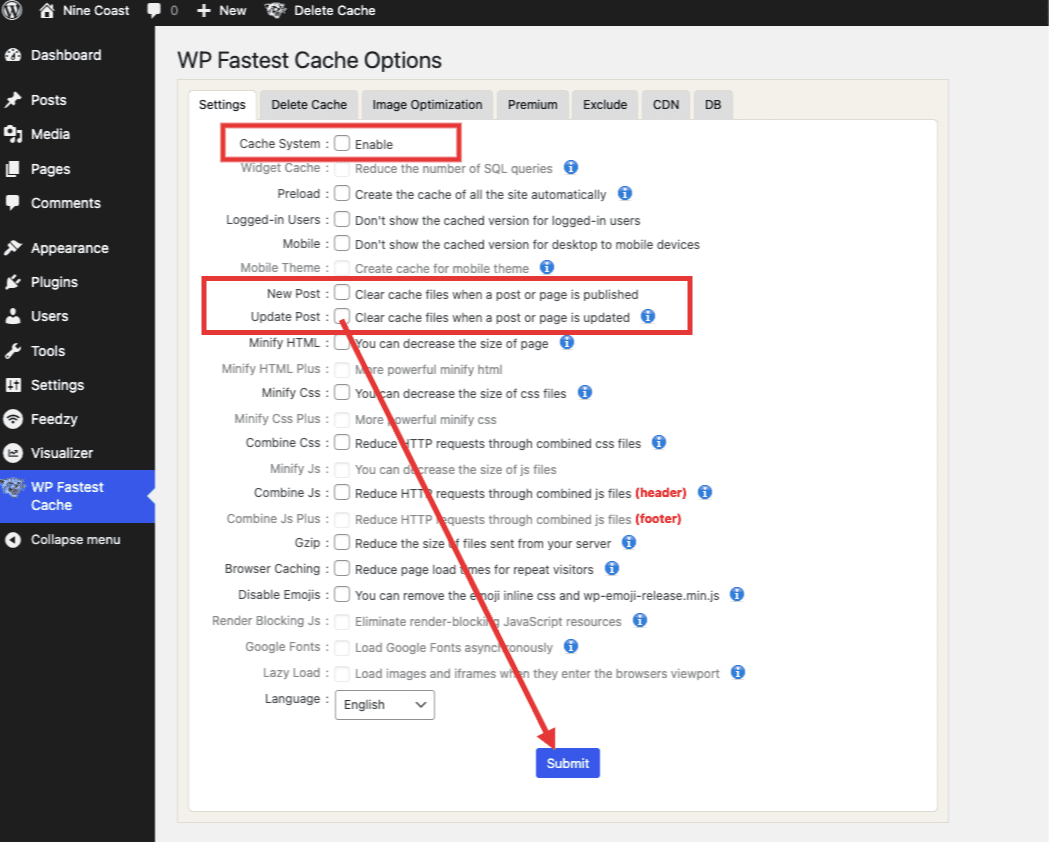Enable the Cache System checkbox
Viewport: 1049px width, 842px height.
tap(342, 144)
